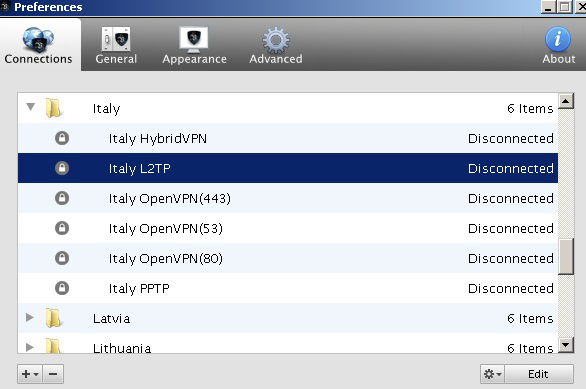This screenshot has height=389, width=586.
Task: Click Disconnected status of Italy PPTP
Action: (x=511, y=288)
